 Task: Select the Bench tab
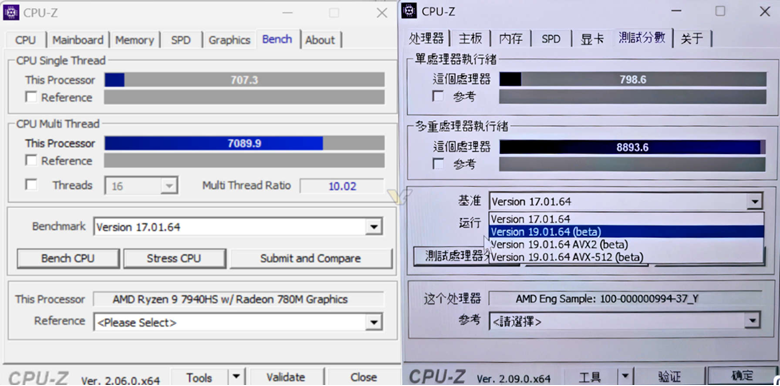point(277,39)
